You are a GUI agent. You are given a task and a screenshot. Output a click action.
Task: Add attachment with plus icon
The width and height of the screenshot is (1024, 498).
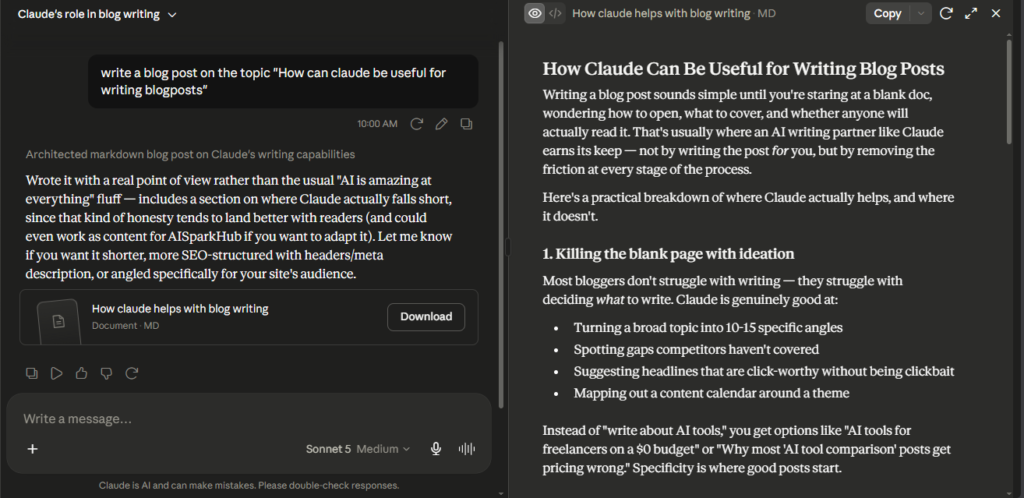tap(32, 449)
